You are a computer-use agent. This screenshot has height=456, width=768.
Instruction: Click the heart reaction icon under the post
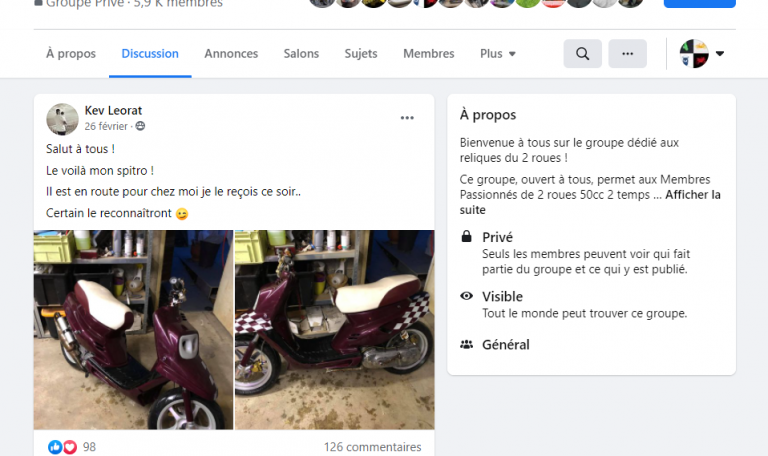coord(70,447)
